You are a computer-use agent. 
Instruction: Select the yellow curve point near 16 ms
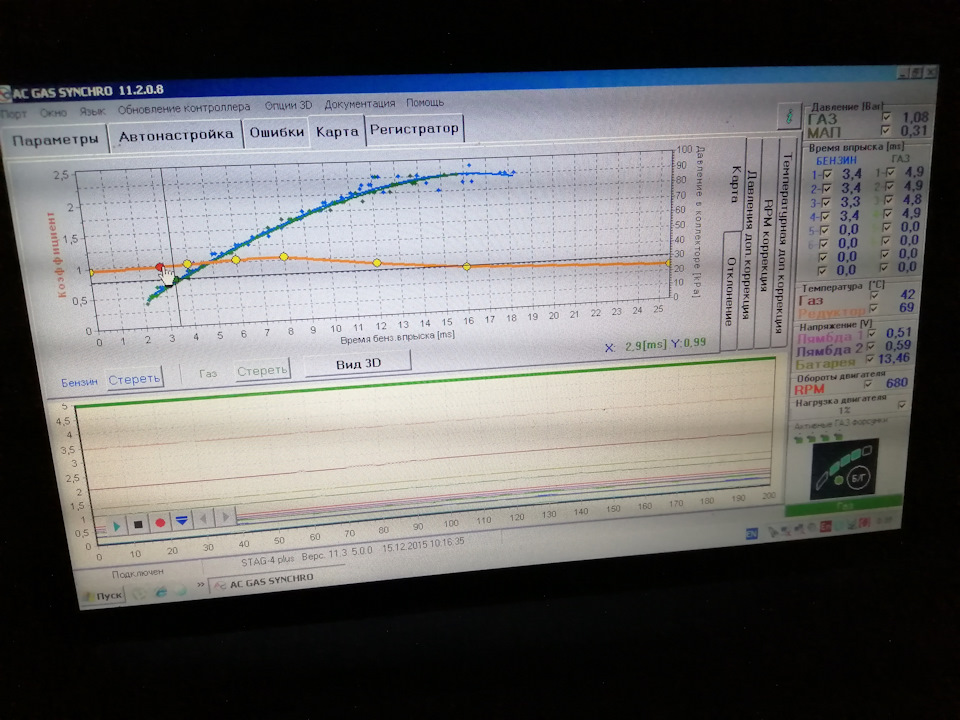(467, 266)
